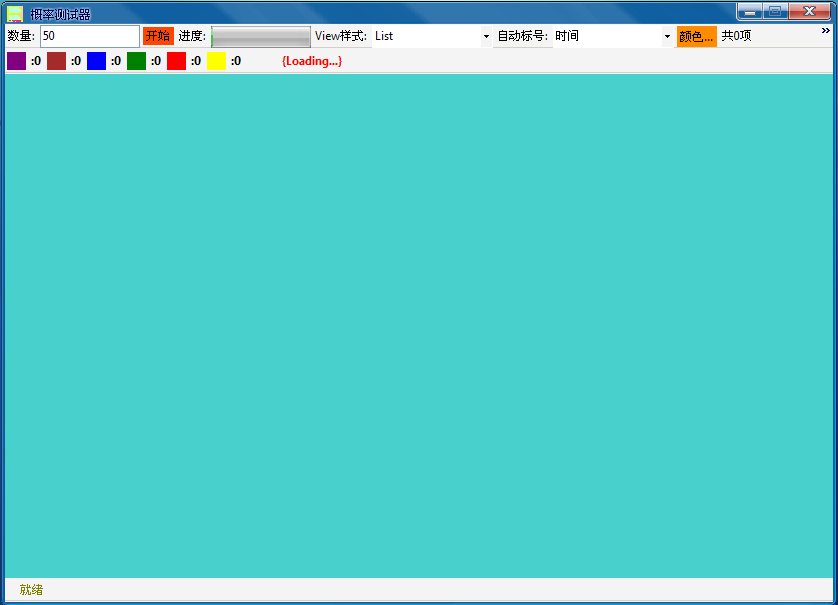
Task: Open the View样式 dropdown showing List
Action: 432,36
